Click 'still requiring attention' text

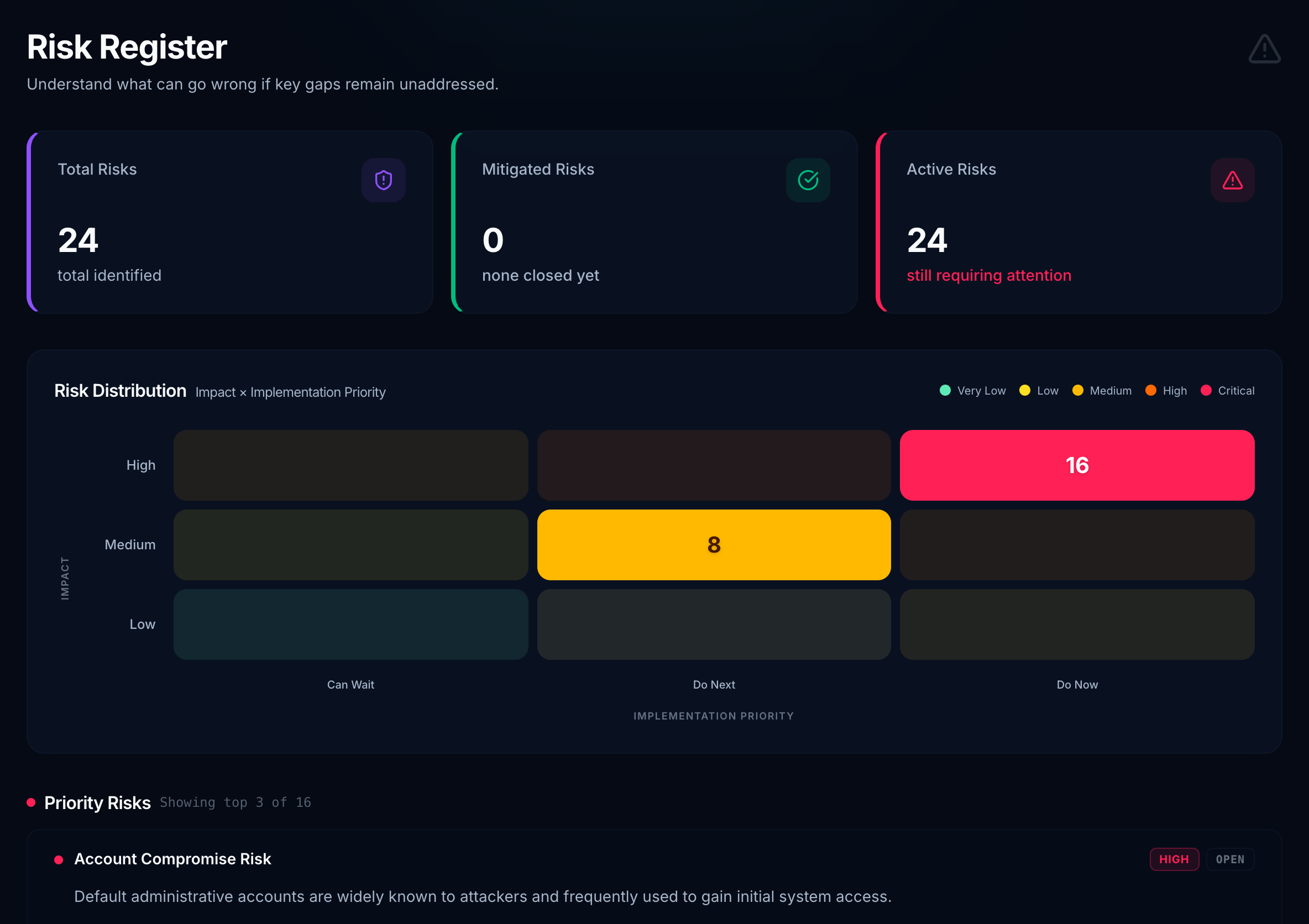(x=988, y=275)
